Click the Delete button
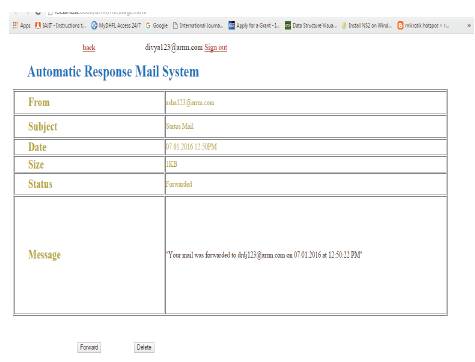Screen dimensions: 475x362 [144, 347]
